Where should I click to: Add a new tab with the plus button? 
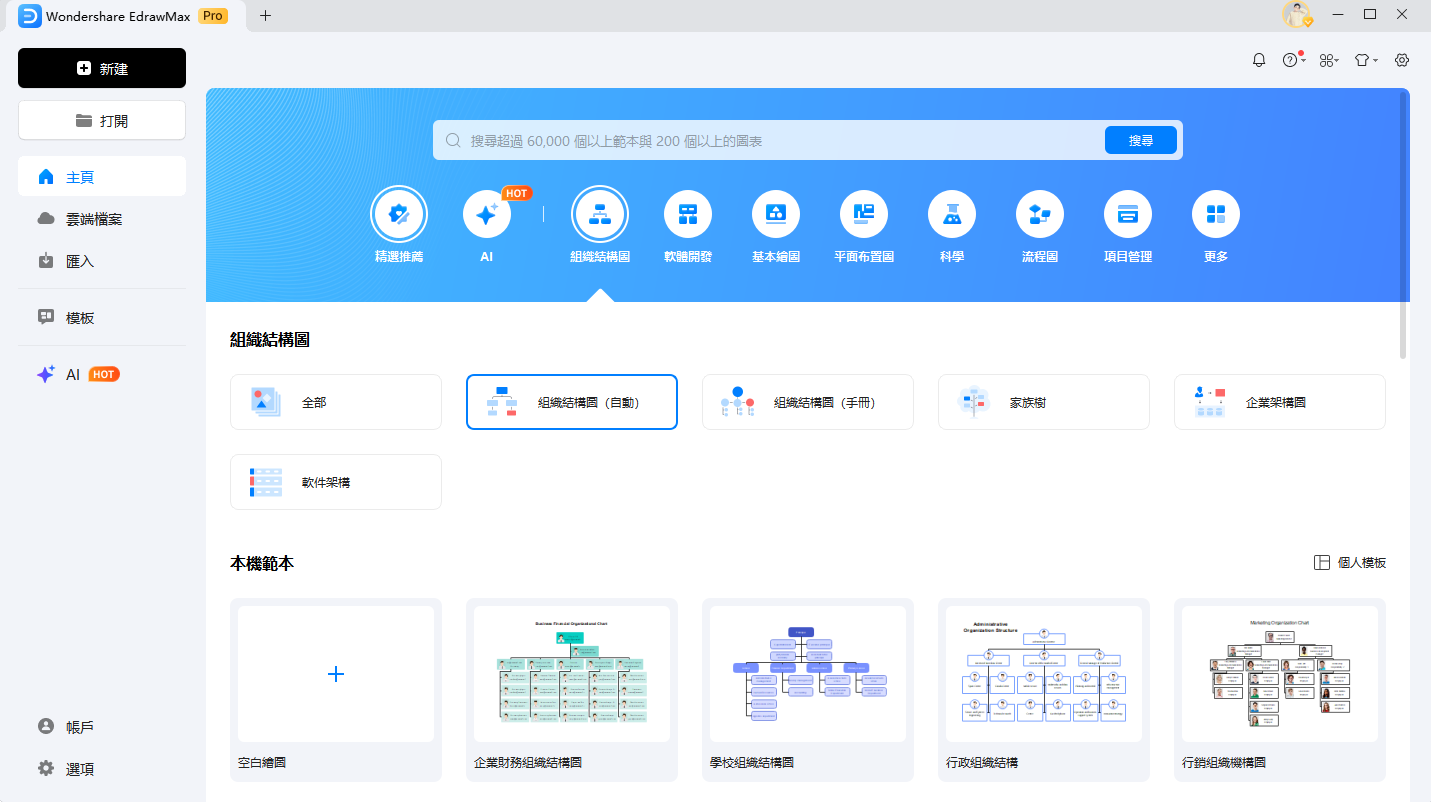pos(265,15)
